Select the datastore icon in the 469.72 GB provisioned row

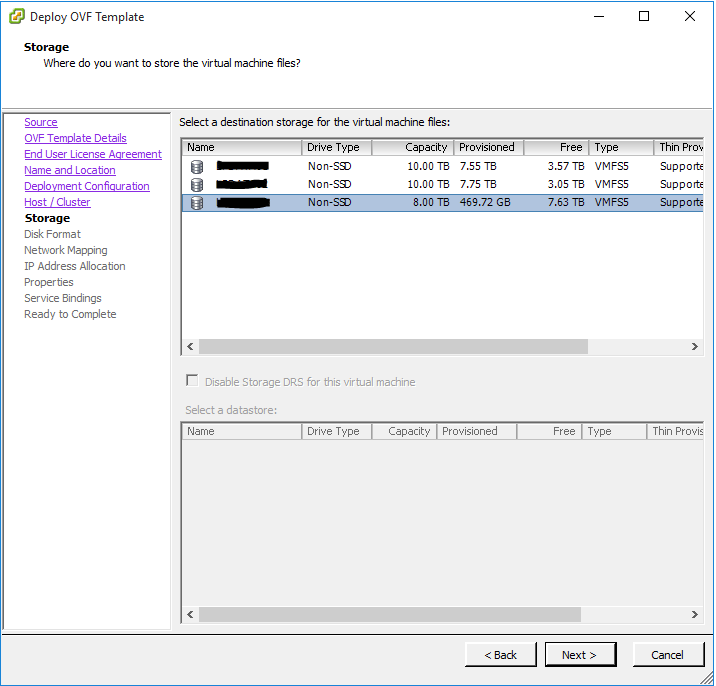tap(197, 202)
